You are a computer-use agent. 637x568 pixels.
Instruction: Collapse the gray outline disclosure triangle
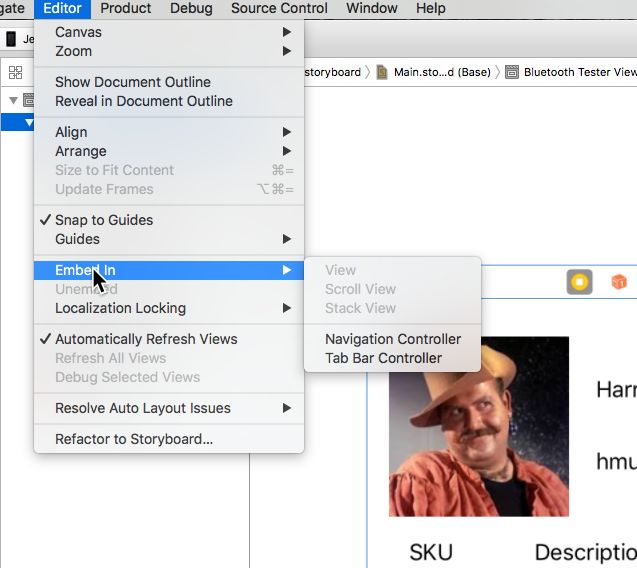click(x=13, y=100)
